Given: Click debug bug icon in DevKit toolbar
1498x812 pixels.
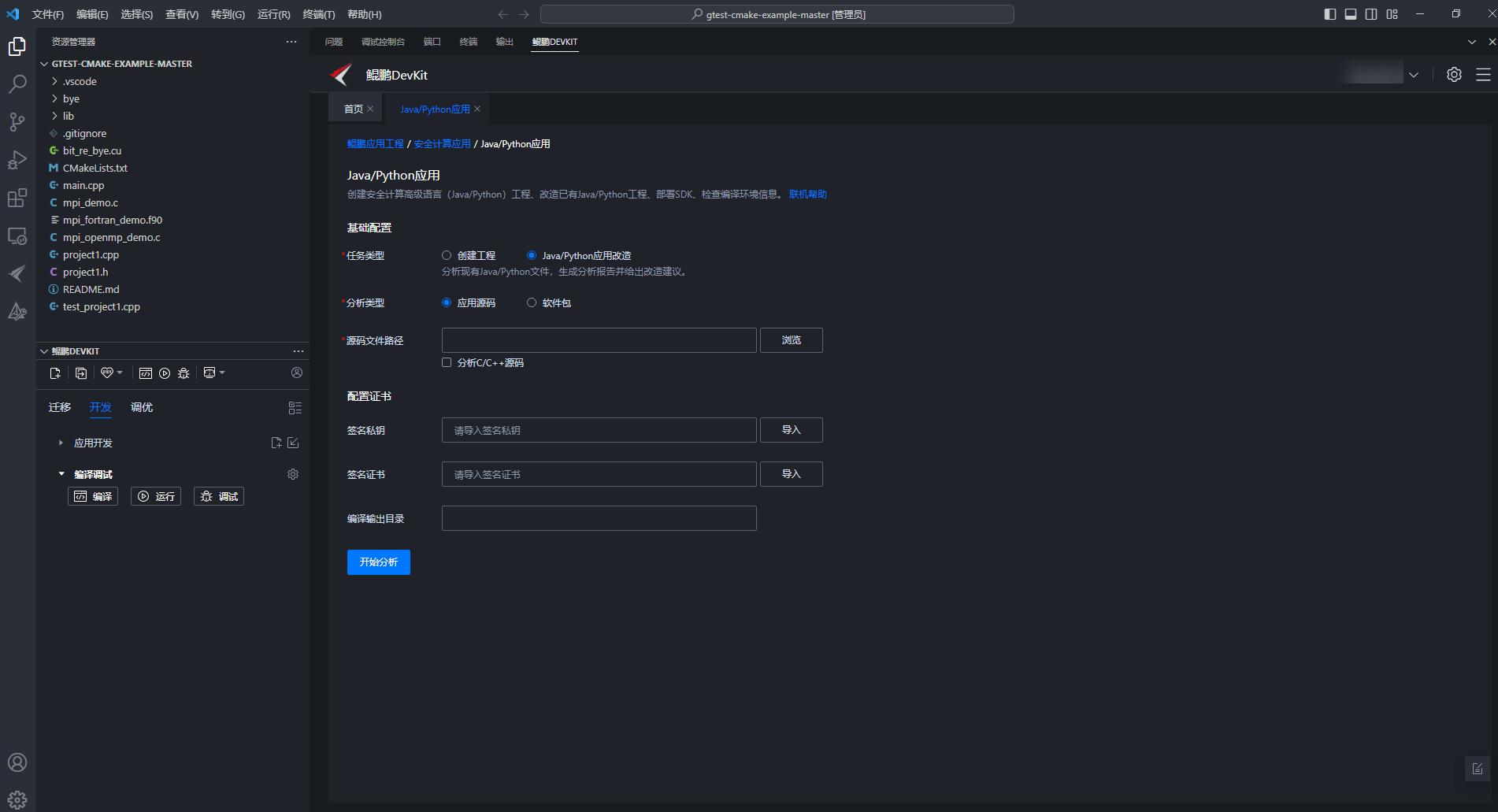Looking at the screenshot, I should point(184,373).
